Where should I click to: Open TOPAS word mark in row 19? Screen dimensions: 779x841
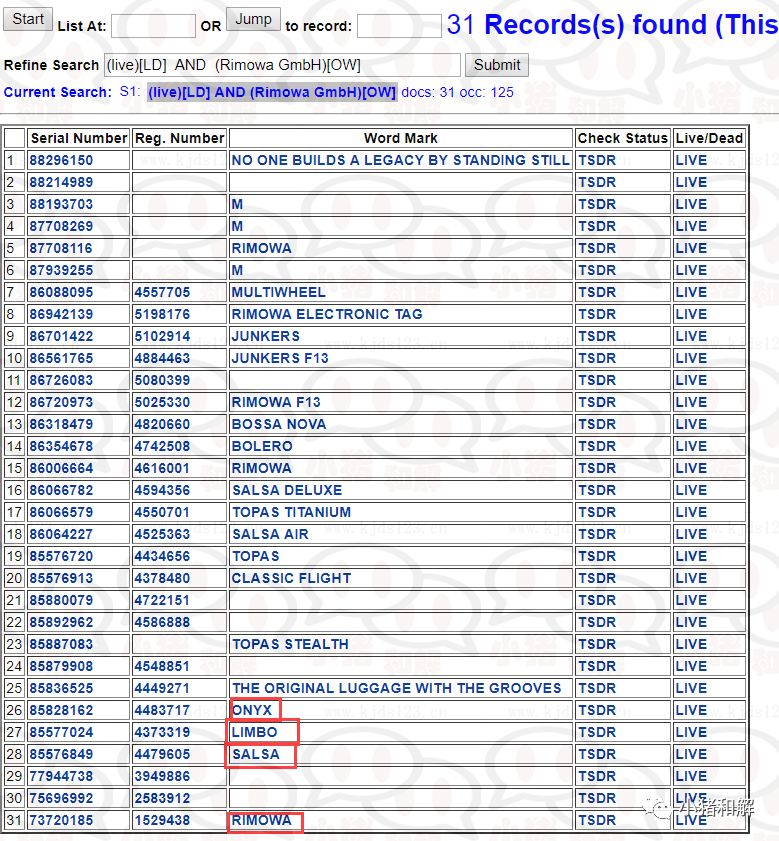coord(255,556)
